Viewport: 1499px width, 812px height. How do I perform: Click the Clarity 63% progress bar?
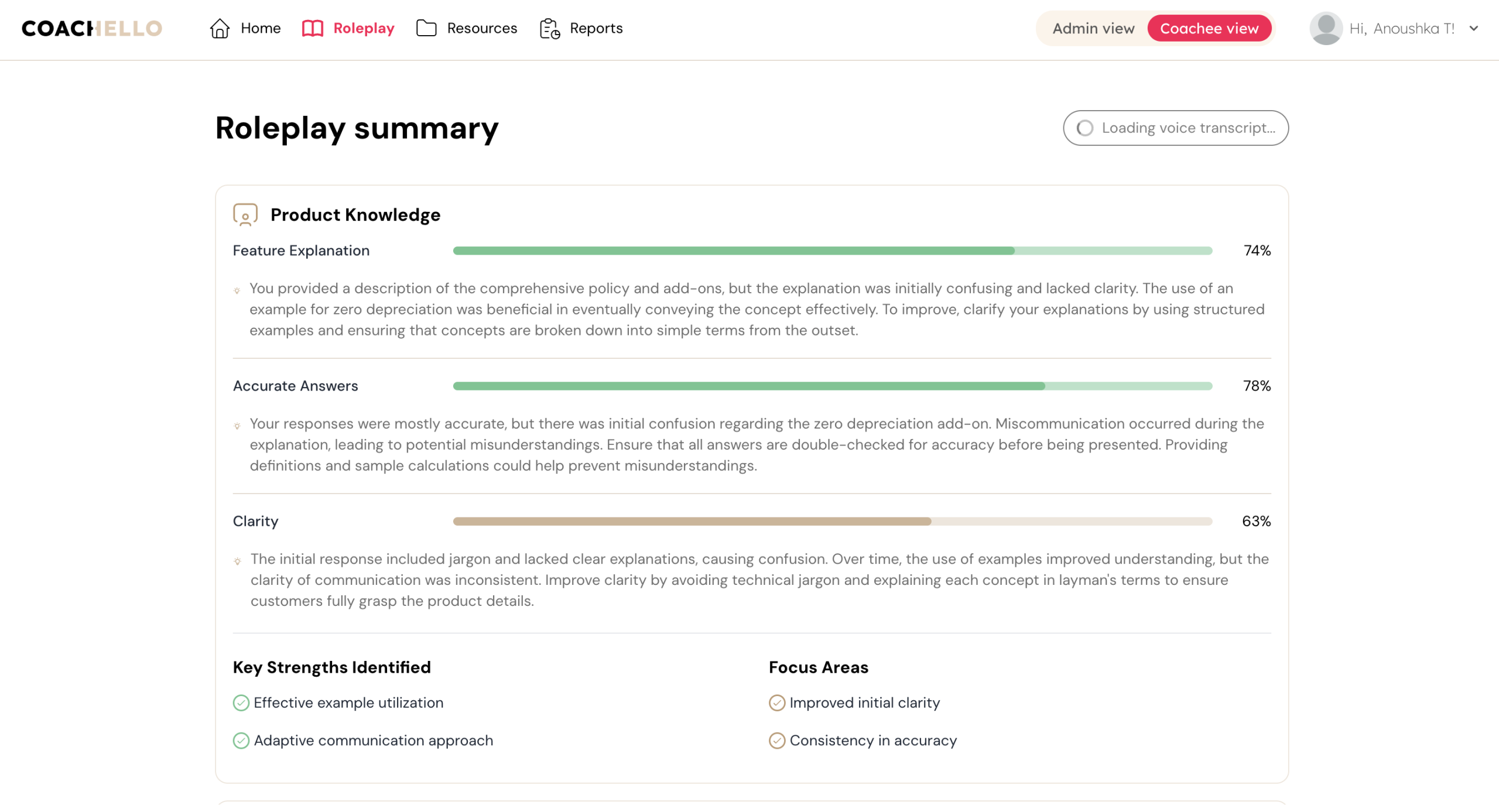pos(832,521)
